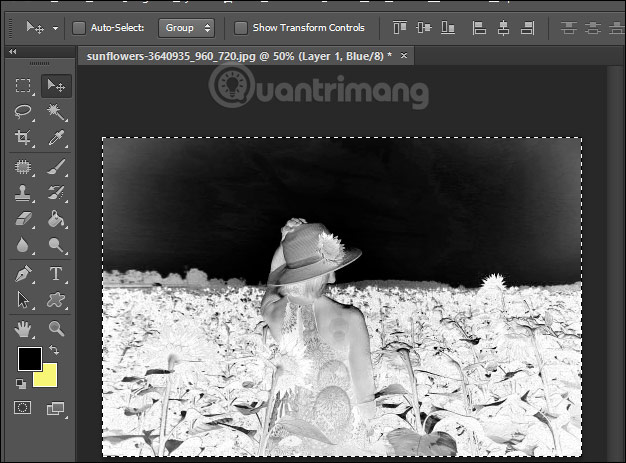Screen dimensions: 626x463
Task: Open the Group auto-select dropdown
Action: pos(187,28)
